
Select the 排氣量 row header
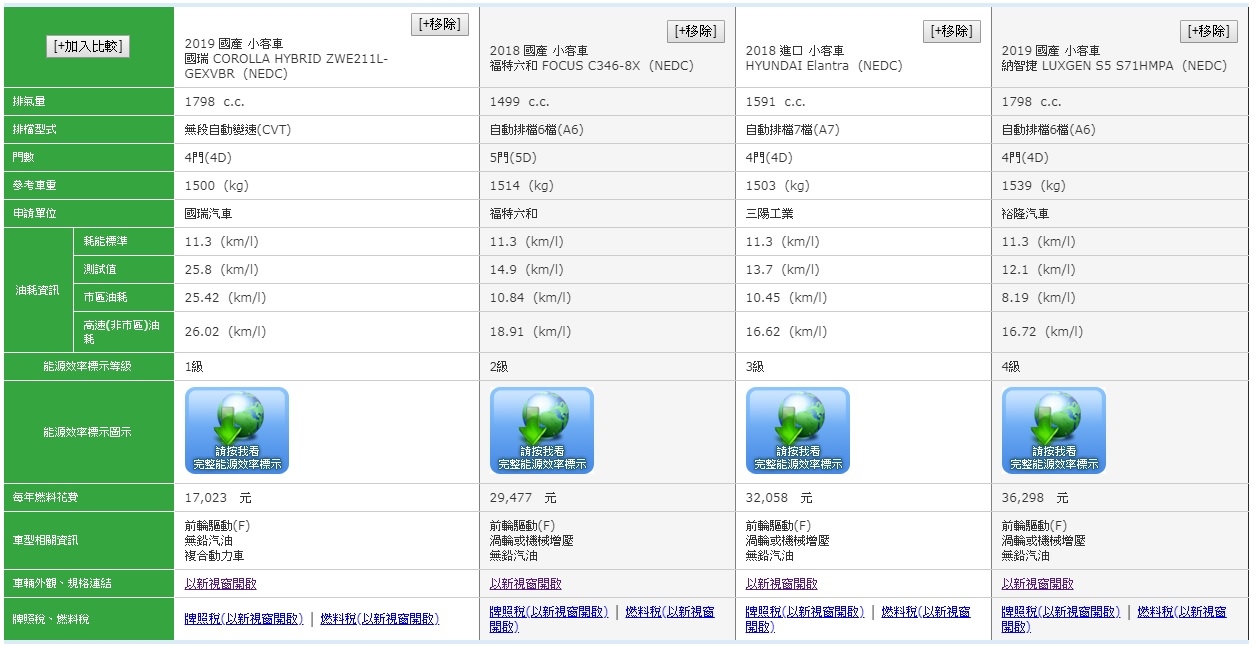tap(89, 102)
